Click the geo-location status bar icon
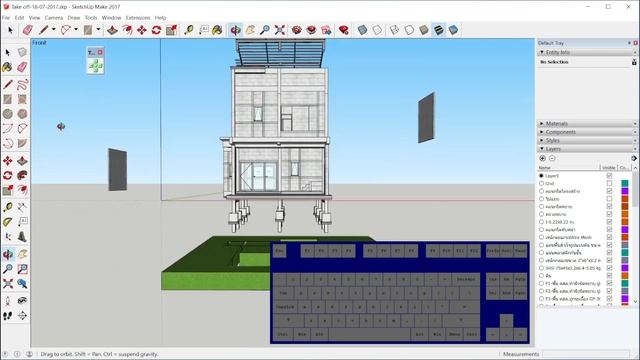 coord(6,354)
